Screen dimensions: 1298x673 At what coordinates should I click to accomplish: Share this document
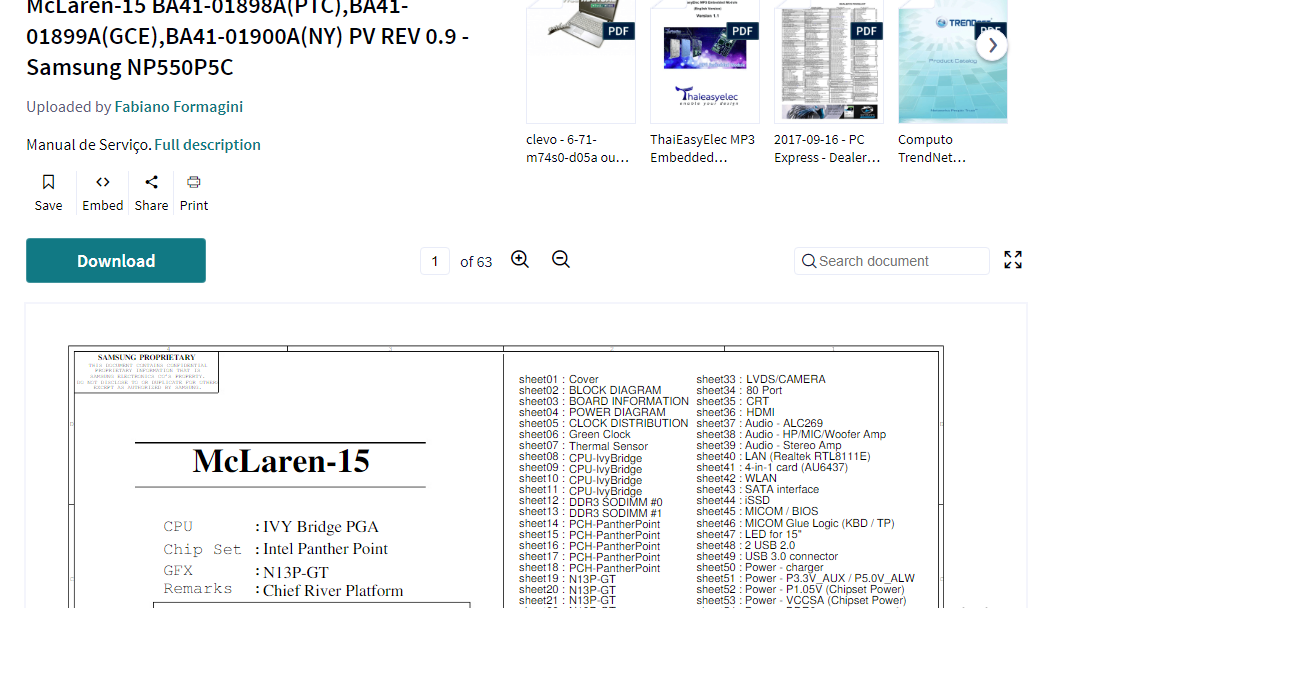point(151,193)
